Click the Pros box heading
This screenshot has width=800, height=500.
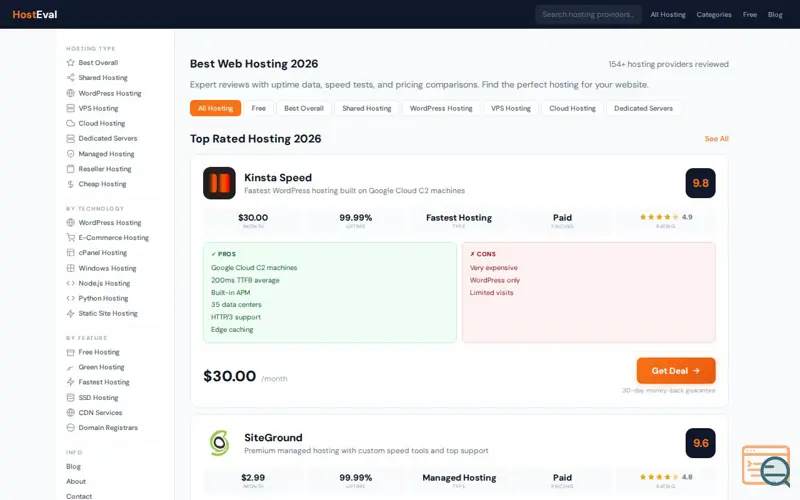coord(223,254)
